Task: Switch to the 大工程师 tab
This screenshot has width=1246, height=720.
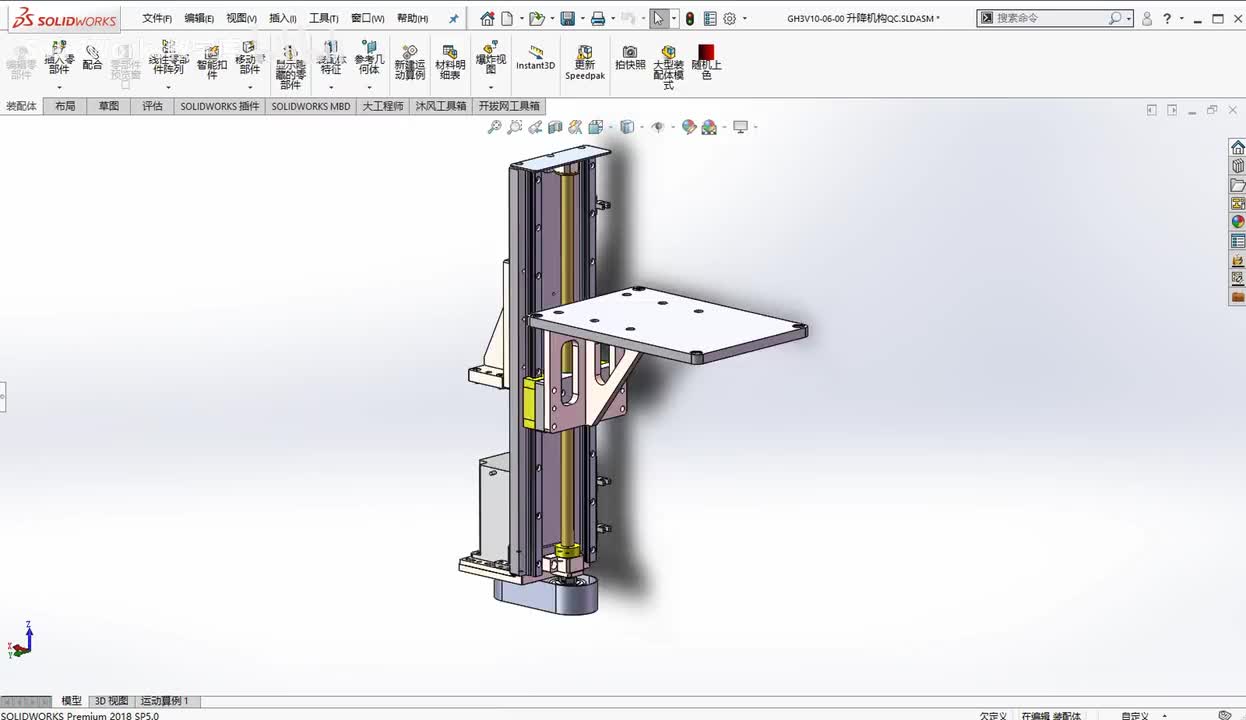Action: coord(383,105)
